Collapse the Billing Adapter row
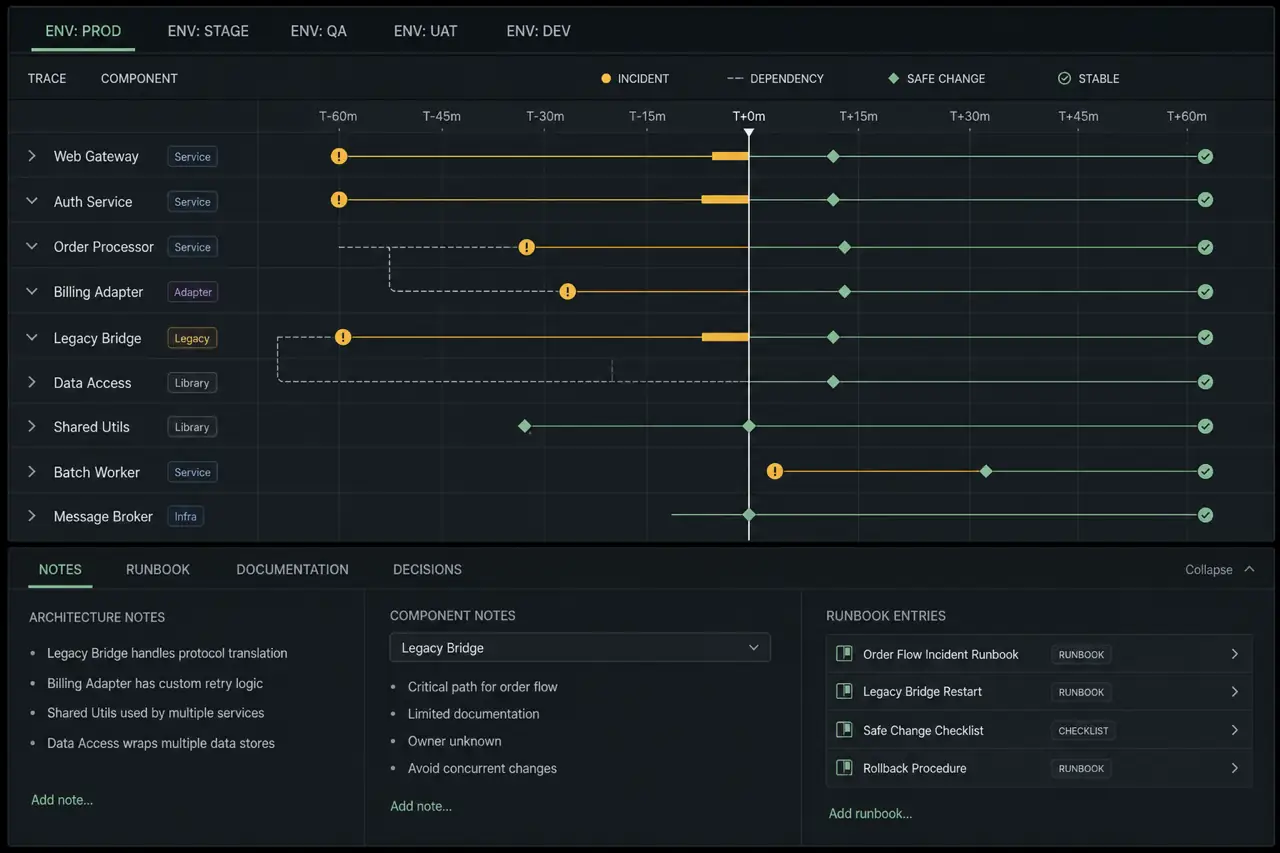Viewport: 1280px width, 853px height. tap(32, 291)
